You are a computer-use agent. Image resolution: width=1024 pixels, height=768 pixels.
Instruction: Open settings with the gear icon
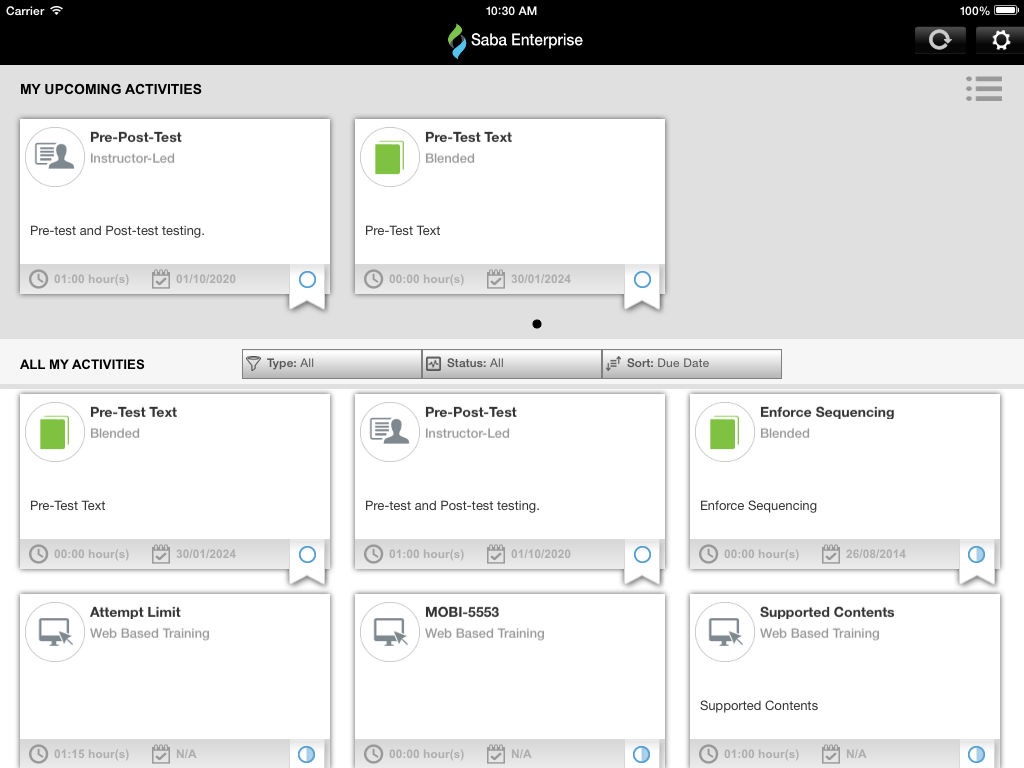pyautogui.click(x=1000, y=40)
